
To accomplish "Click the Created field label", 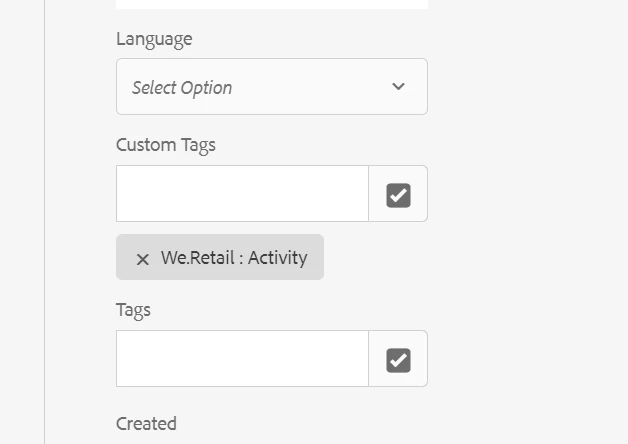I will [x=146, y=424].
